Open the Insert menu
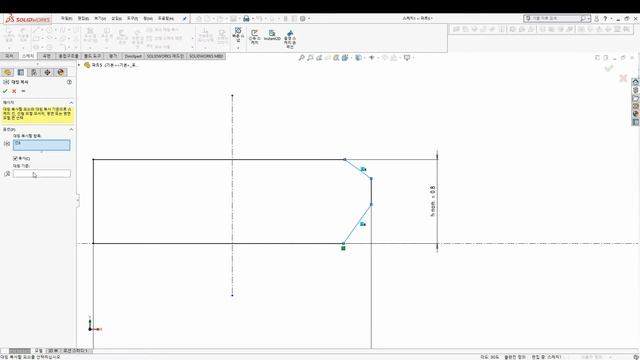640x360 pixels. click(116, 19)
